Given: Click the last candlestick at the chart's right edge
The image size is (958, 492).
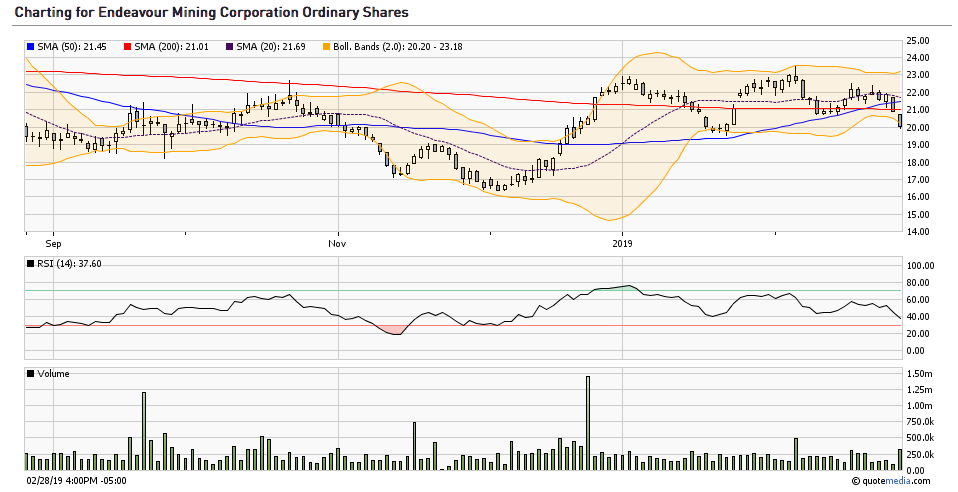Looking at the screenshot, I should [900, 120].
